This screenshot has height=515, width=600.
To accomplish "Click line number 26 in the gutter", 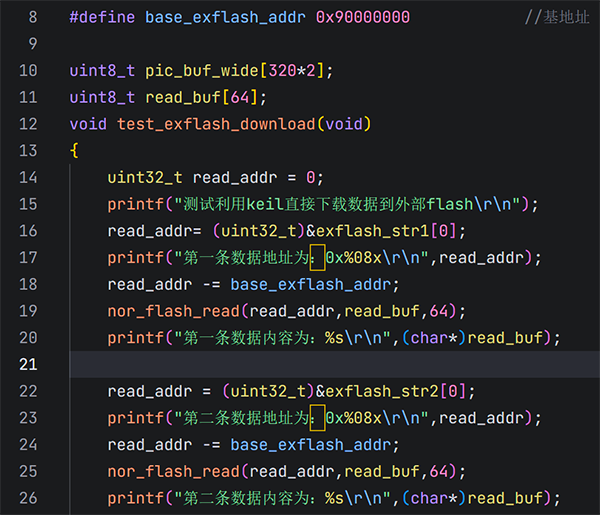I will 28,497.
